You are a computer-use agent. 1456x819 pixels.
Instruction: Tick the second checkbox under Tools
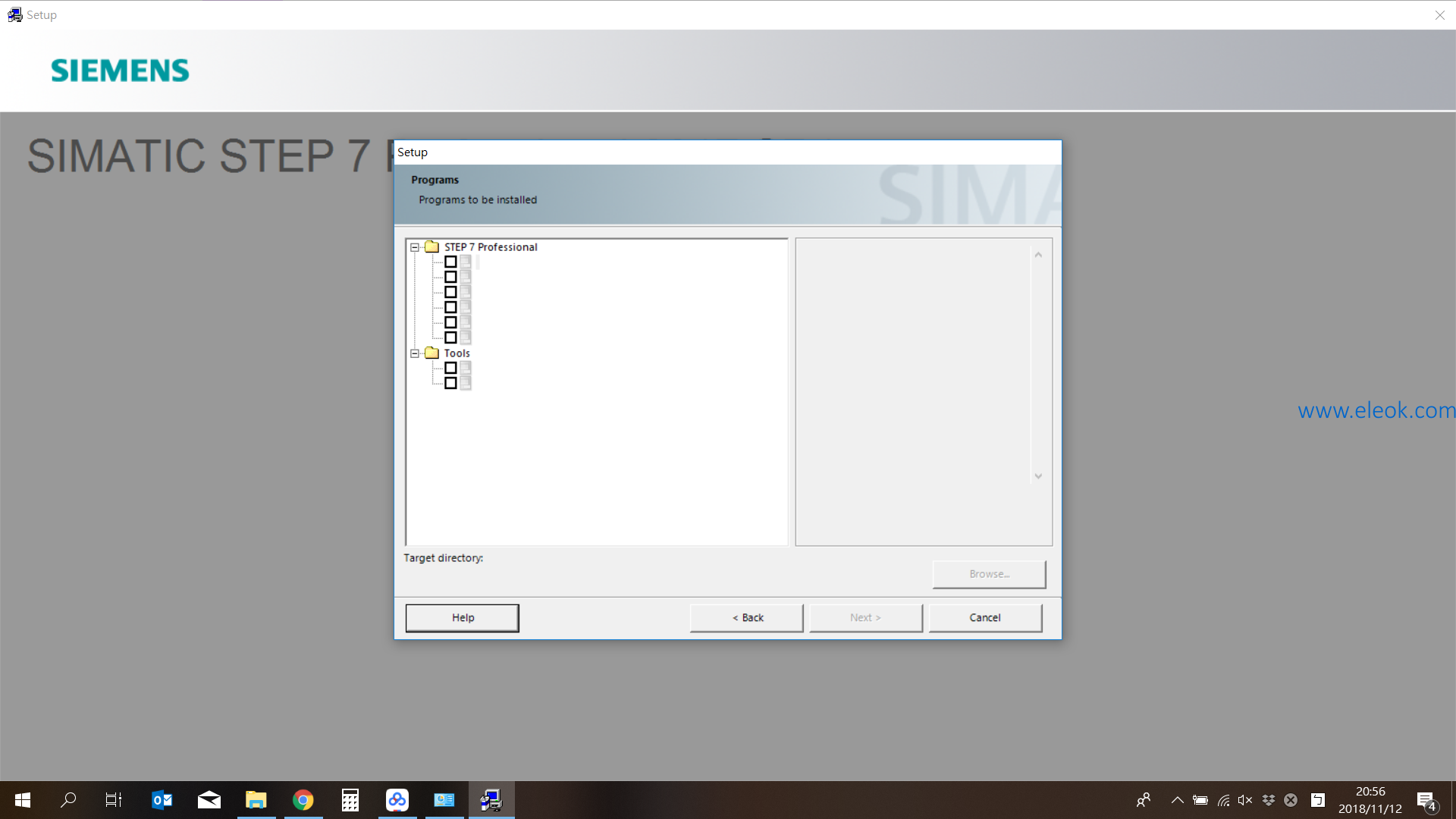point(450,383)
